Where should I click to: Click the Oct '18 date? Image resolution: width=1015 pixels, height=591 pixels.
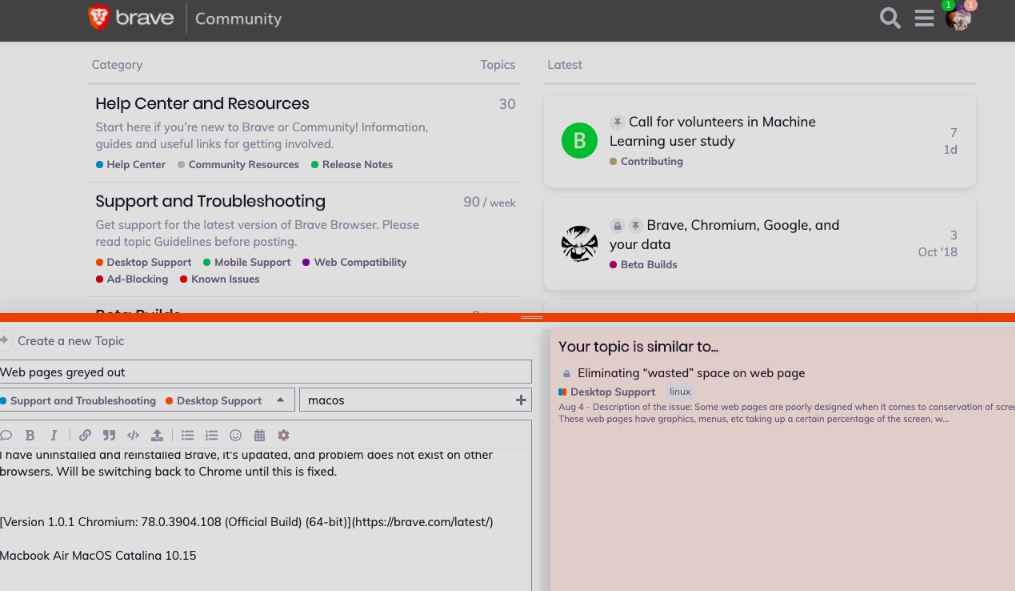pyautogui.click(x=937, y=252)
